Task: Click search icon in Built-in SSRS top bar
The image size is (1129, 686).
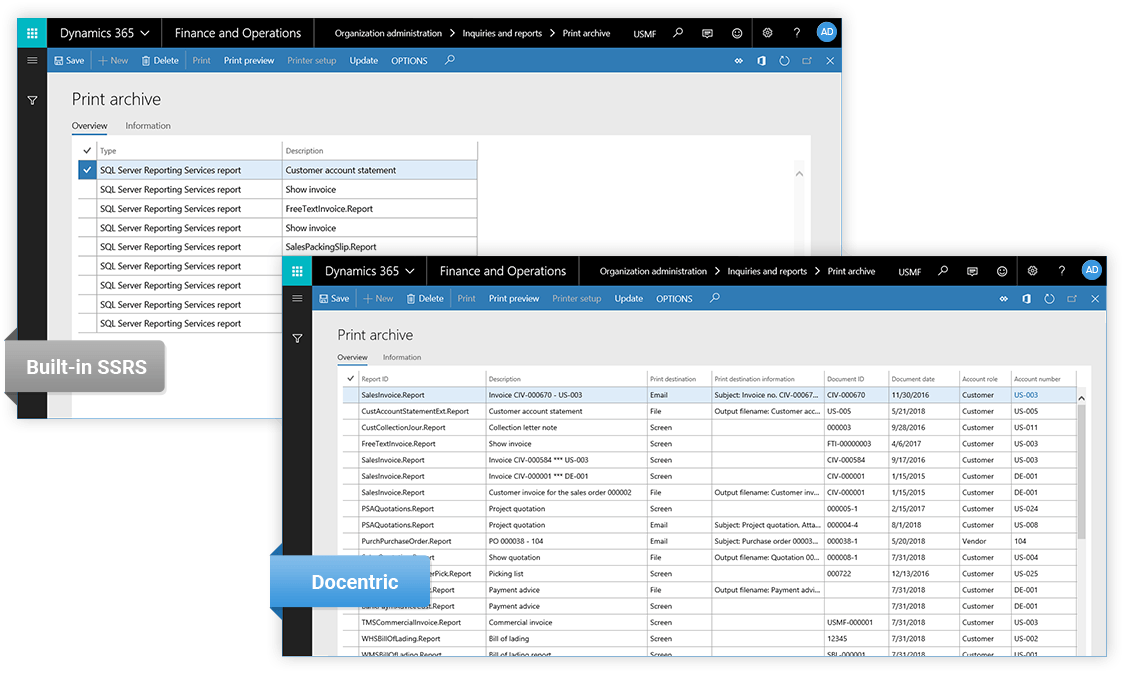Action: tap(678, 33)
